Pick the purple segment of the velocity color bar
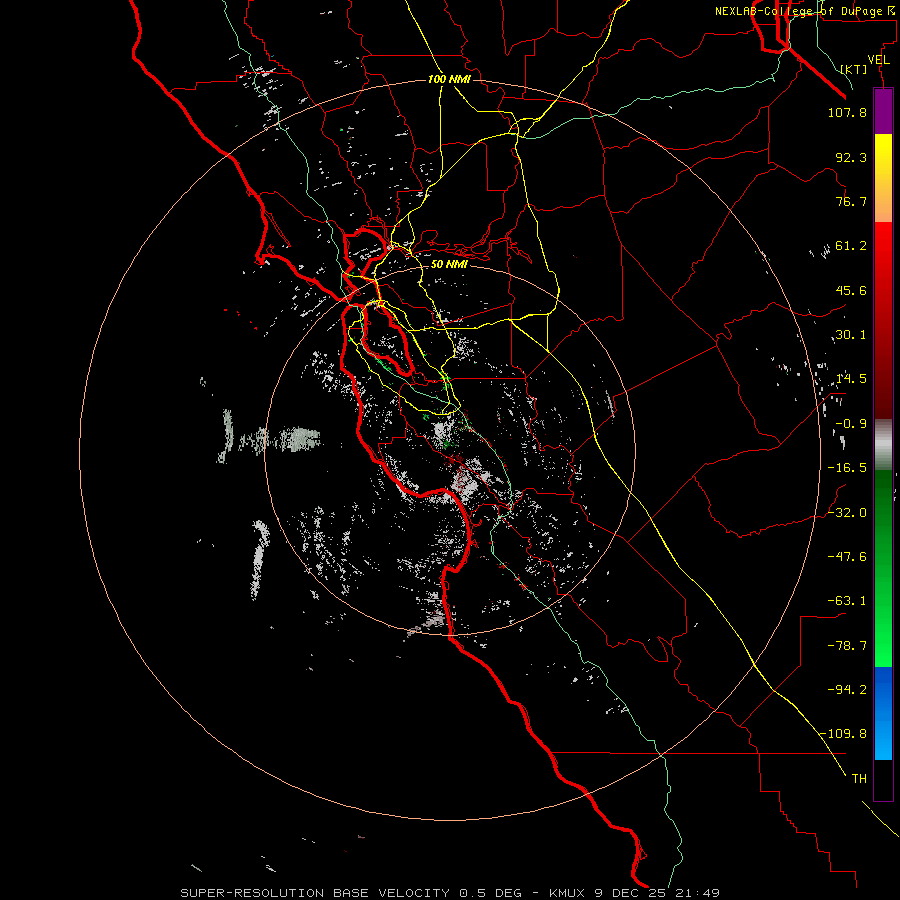The image size is (900, 900). tap(883, 111)
